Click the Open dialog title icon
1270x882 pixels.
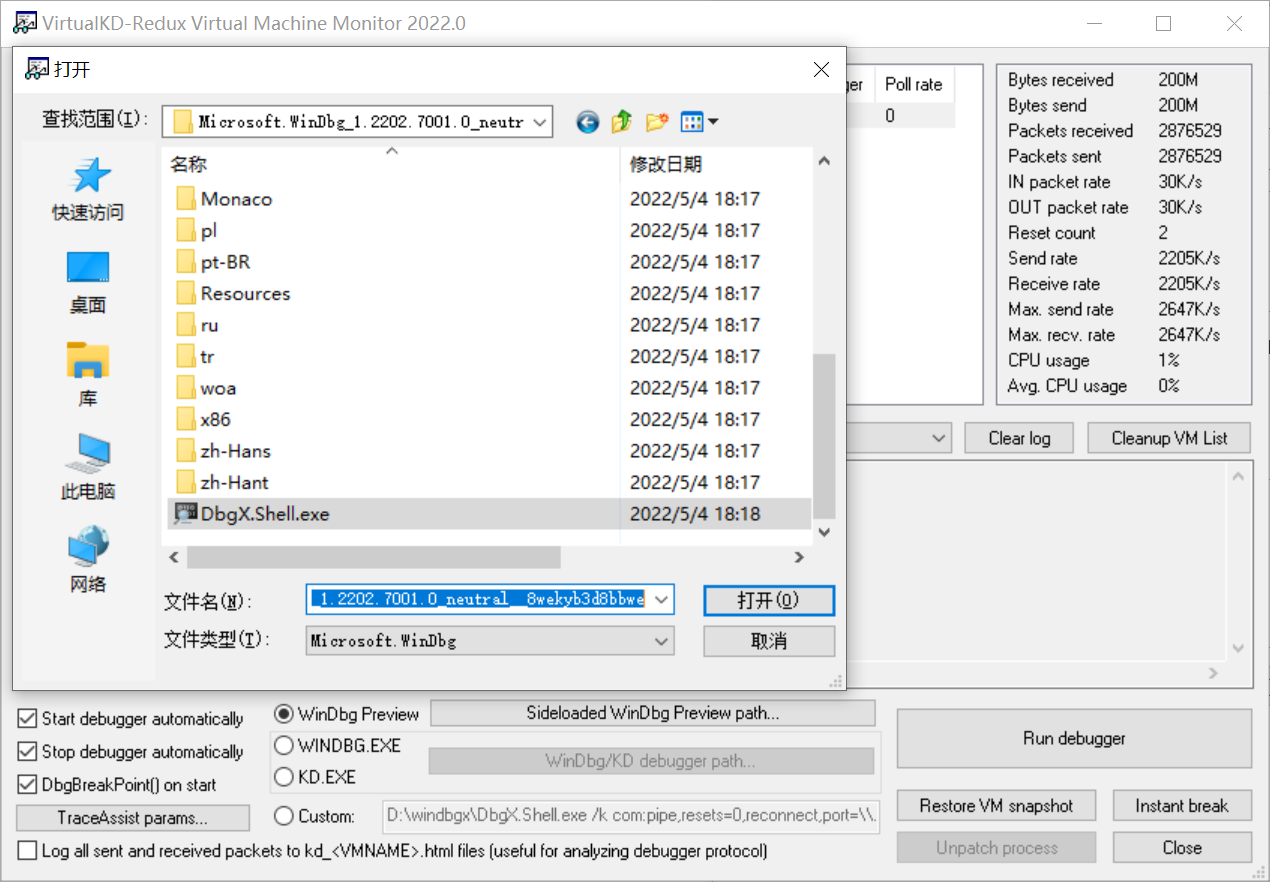(x=37, y=69)
